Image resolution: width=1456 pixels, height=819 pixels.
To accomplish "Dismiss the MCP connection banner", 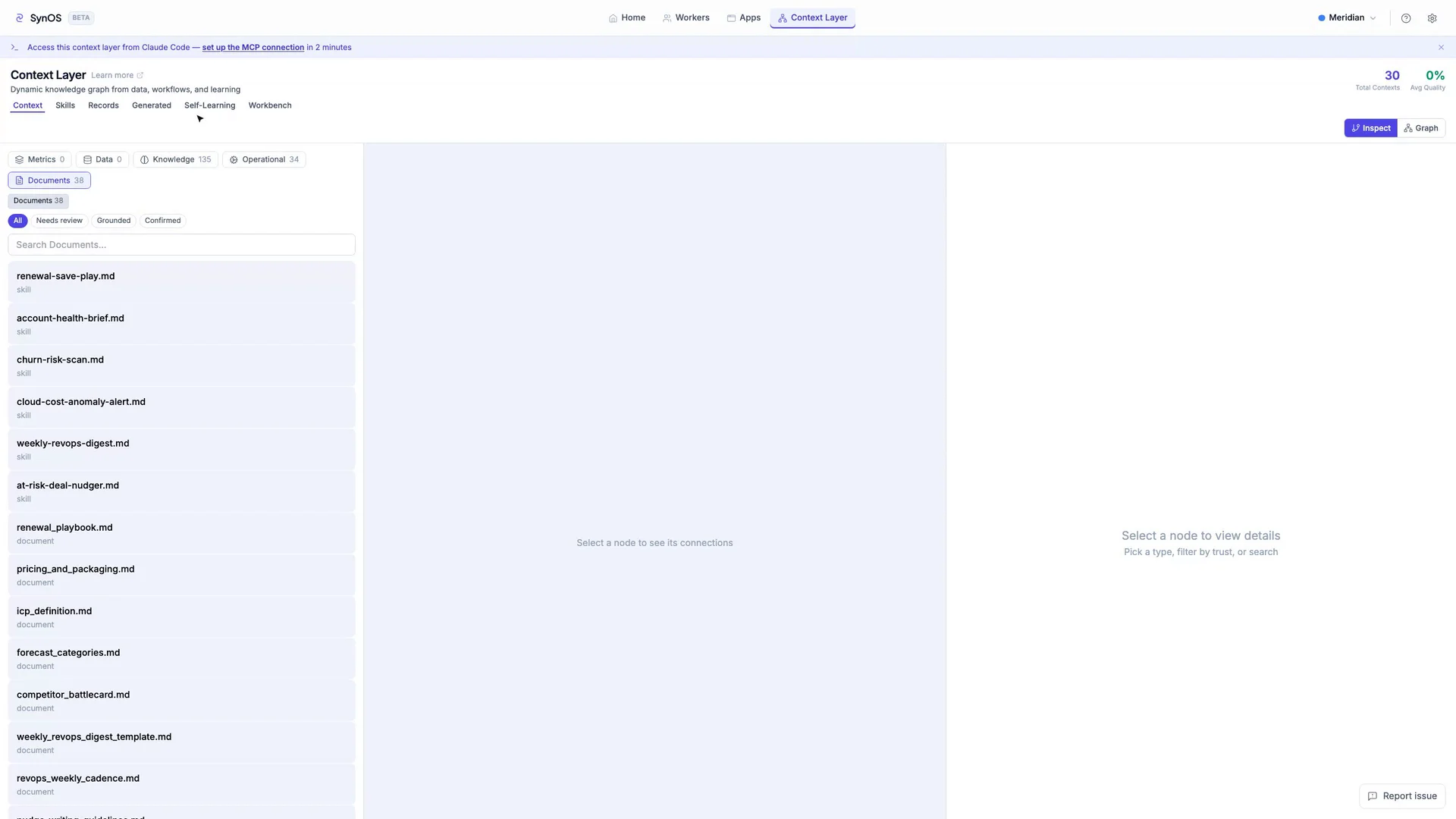I will 1441,47.
